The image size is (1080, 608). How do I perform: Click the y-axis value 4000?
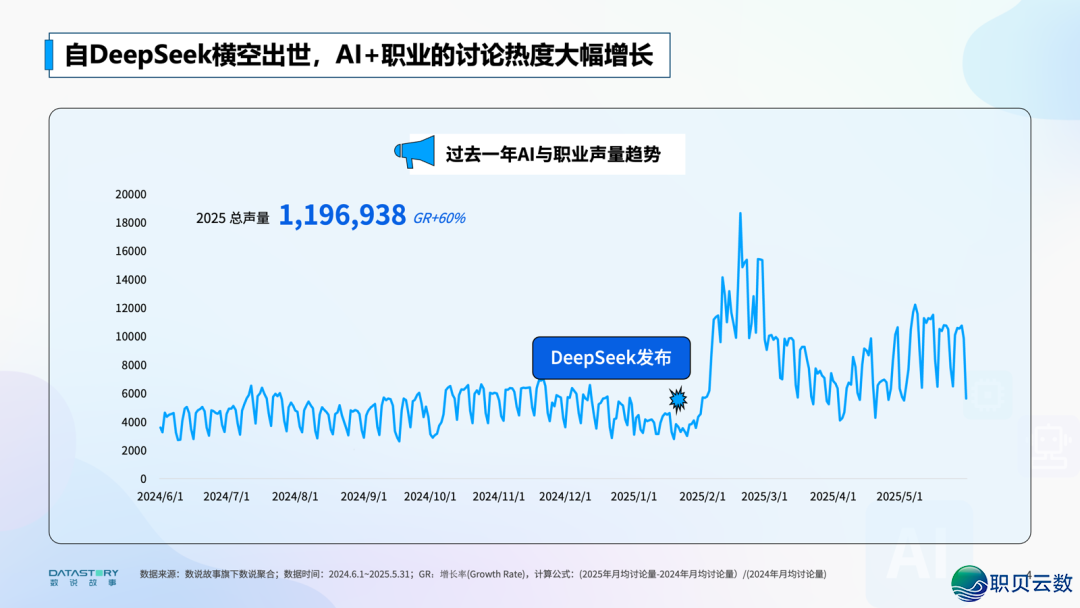134,422
